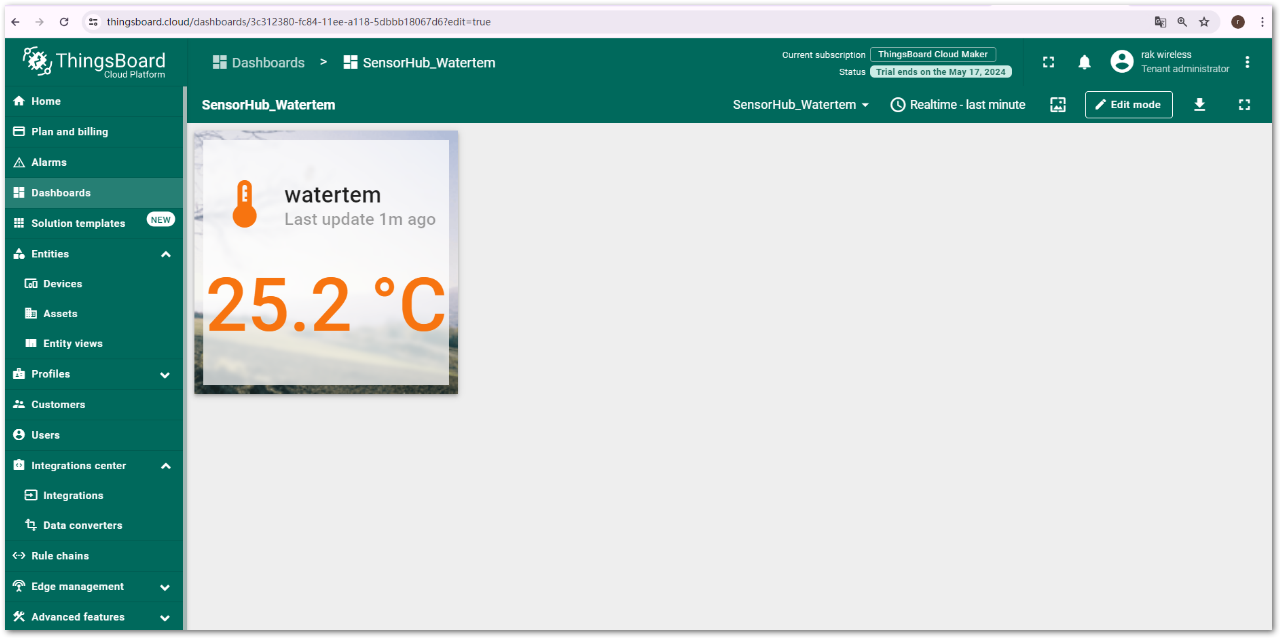1281x639 pixels.
Task: Open the Users page
Action: (x=94, y=435)
